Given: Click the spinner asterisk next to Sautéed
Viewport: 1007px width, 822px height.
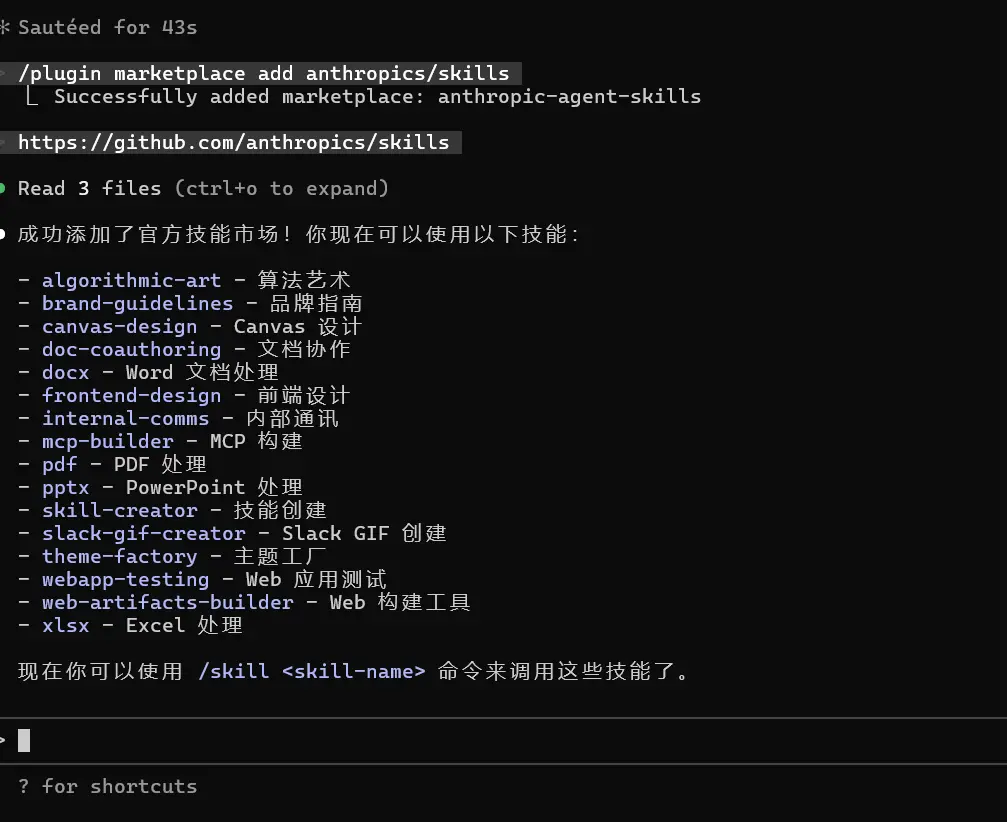Looking at the screenshot, I should (x=4, y=27).
